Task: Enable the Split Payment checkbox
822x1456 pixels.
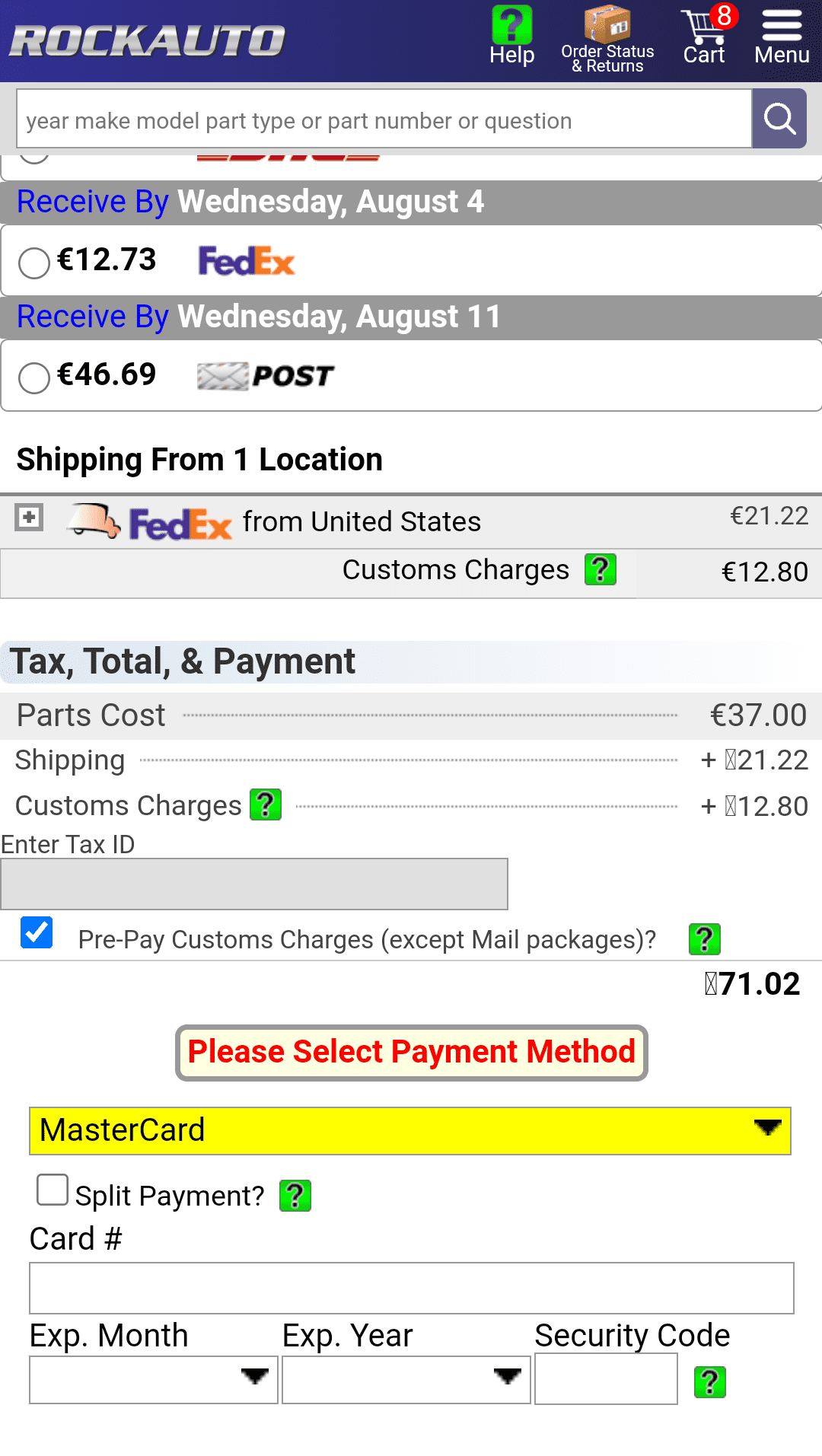Action: [53, 1190]
